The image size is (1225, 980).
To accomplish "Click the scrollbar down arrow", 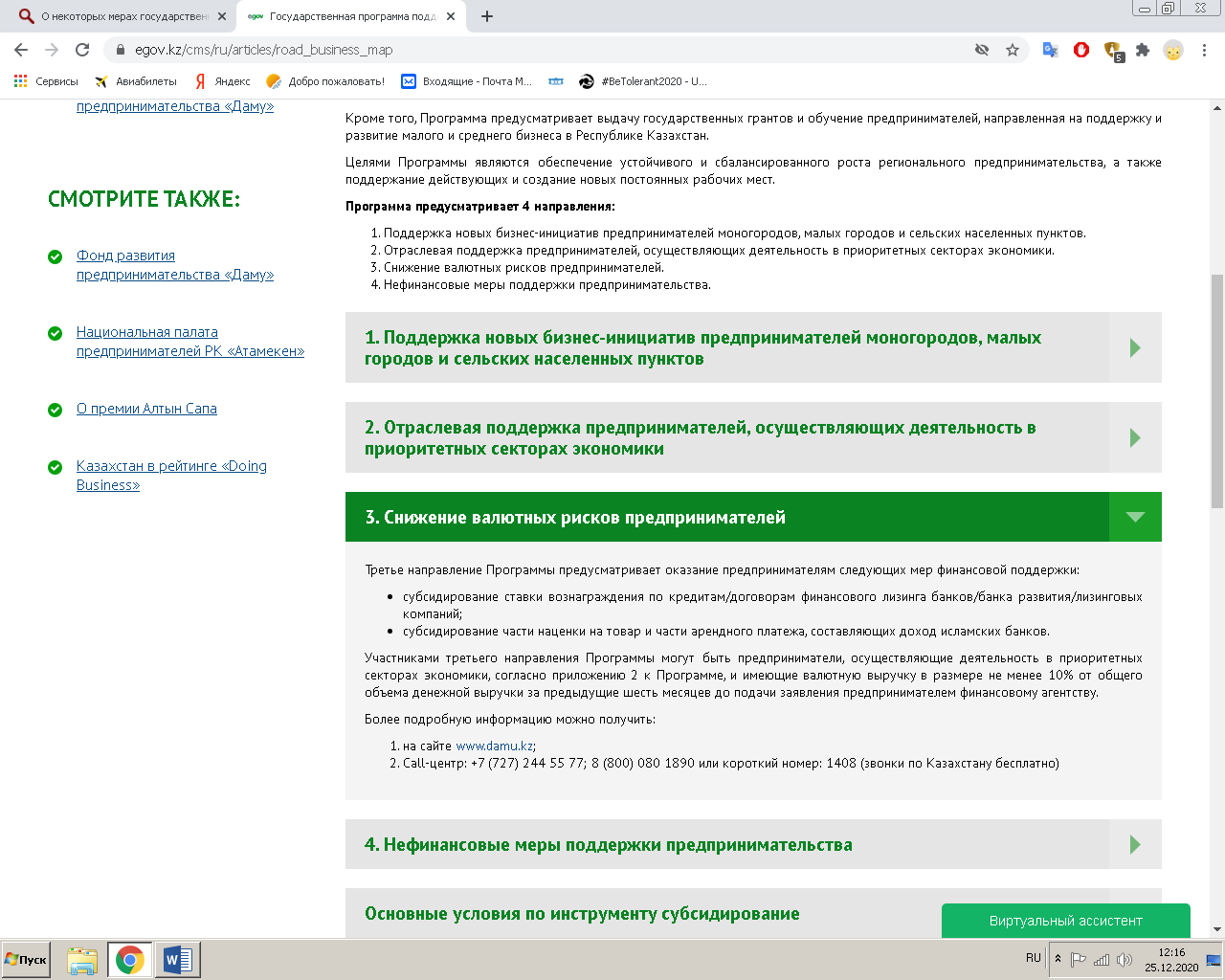I will pyautogui.click(x=1217, y=929).
